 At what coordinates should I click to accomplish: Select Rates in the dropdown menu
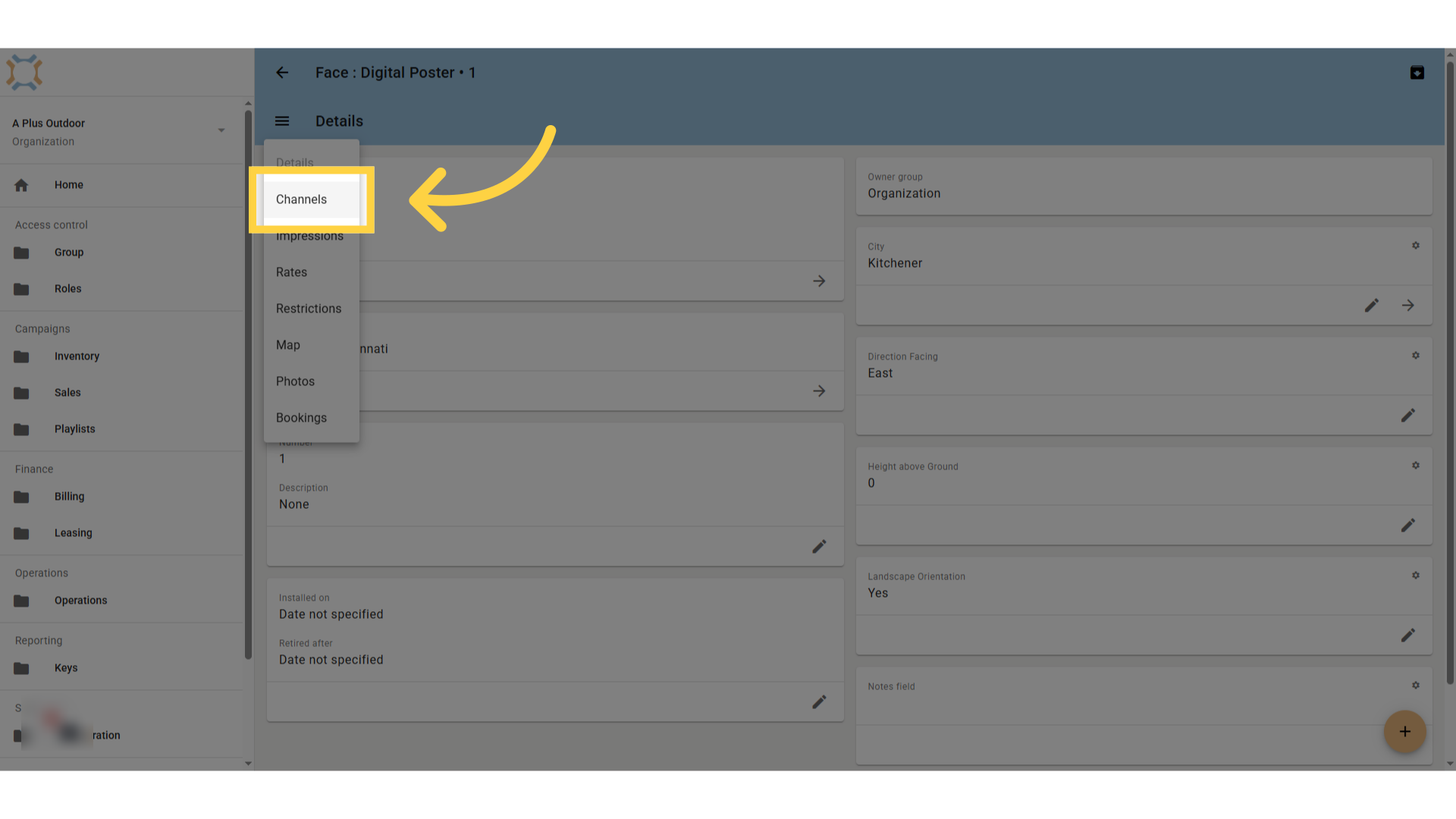coord(311,272)
